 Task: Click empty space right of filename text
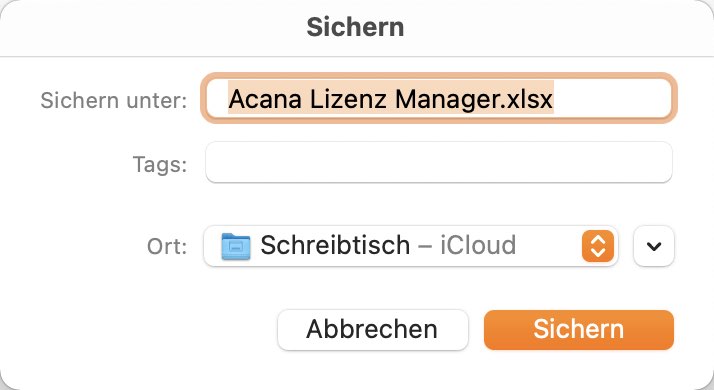[x=610, y=98]
